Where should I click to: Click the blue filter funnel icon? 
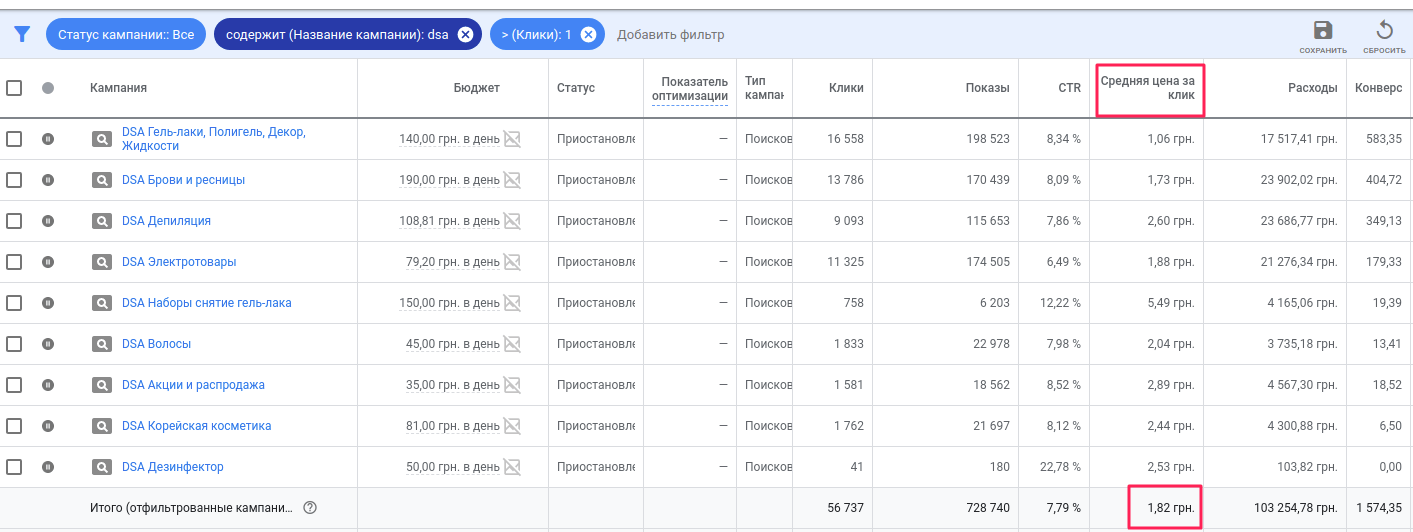coord(22,34)
